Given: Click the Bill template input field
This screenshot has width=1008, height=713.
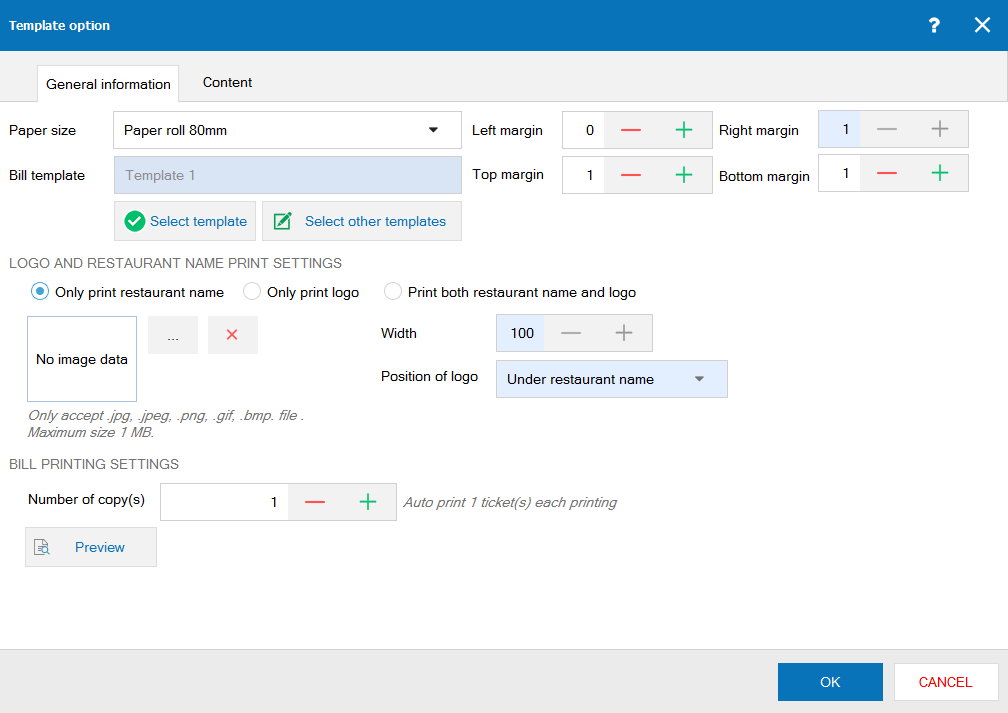Looking at the screenshot, I should [287, 175].
